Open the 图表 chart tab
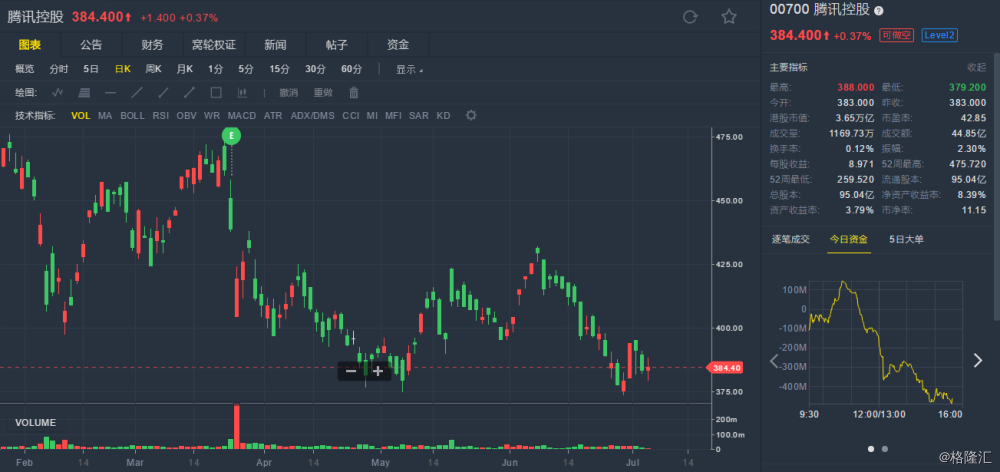 [30, 45]
